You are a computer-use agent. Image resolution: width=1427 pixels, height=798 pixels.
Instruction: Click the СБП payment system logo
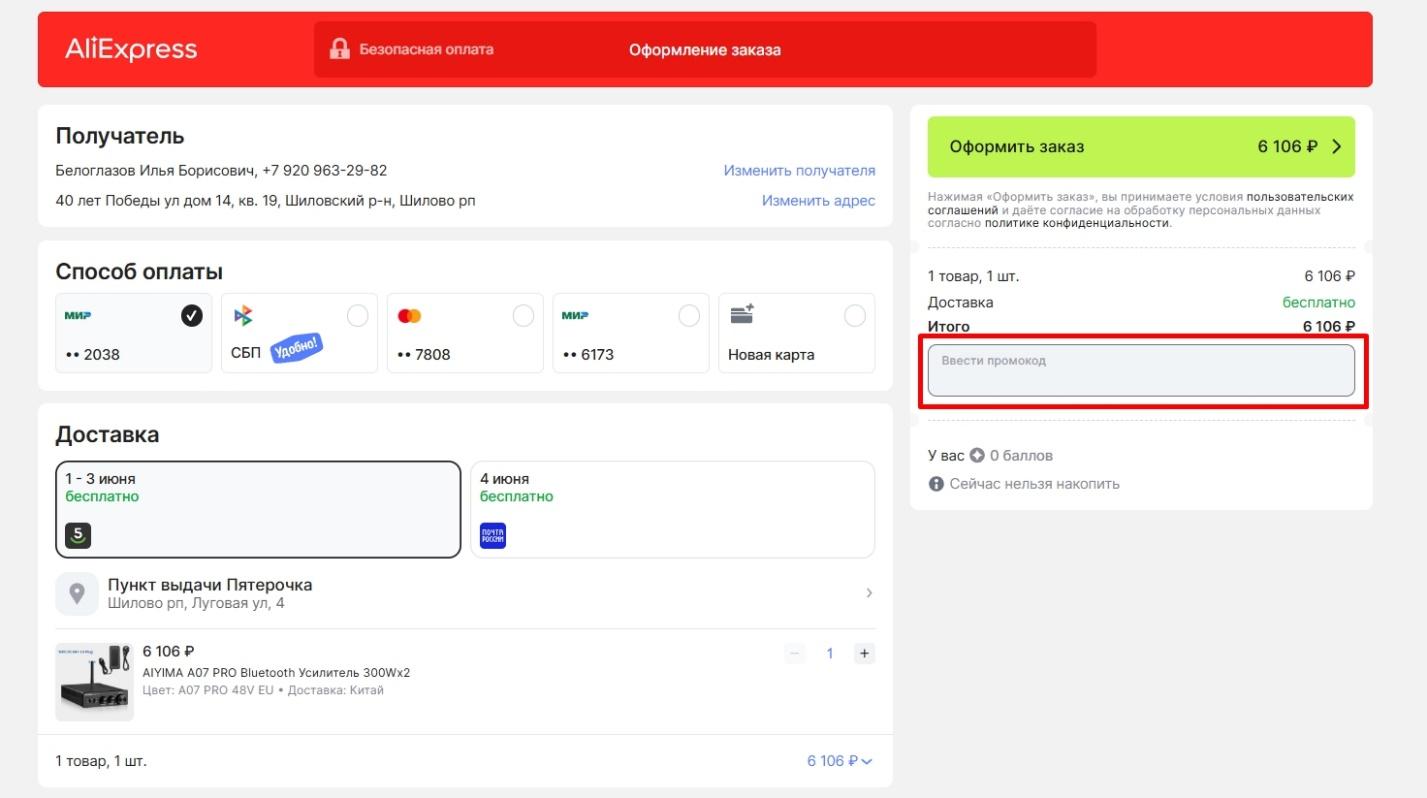[243, 316]
